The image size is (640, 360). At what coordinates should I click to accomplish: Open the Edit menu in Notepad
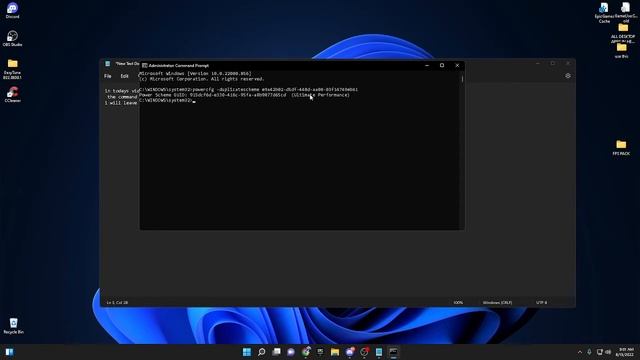coord(124,76)
